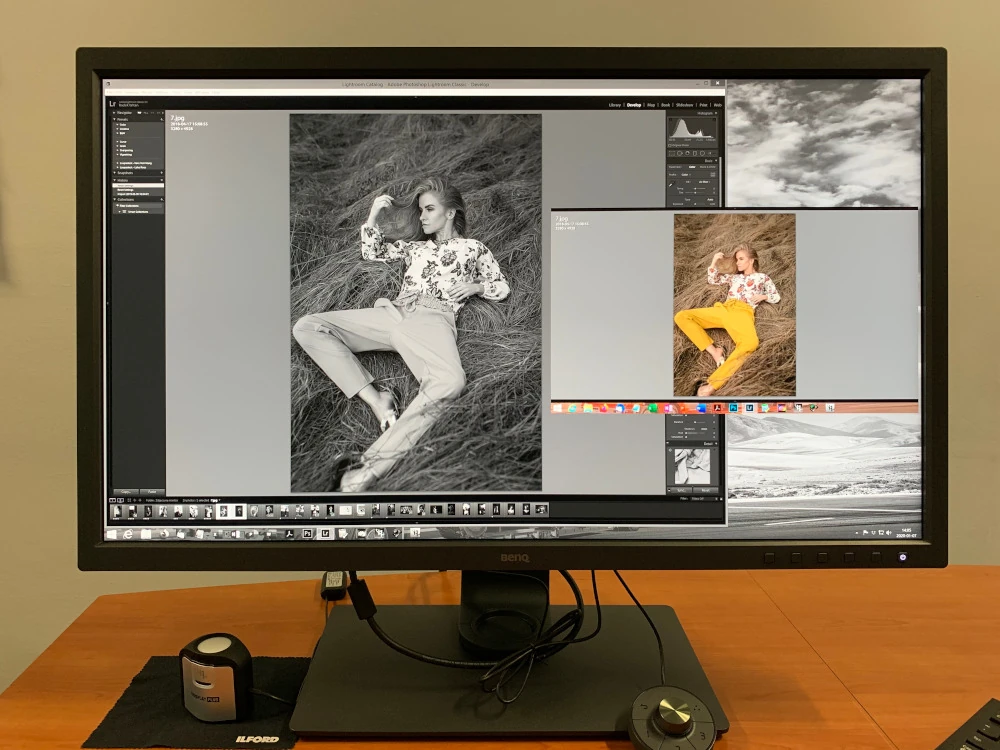The image size is (1000, 750).
Task: Switch to the Print module
Action: 703,104
